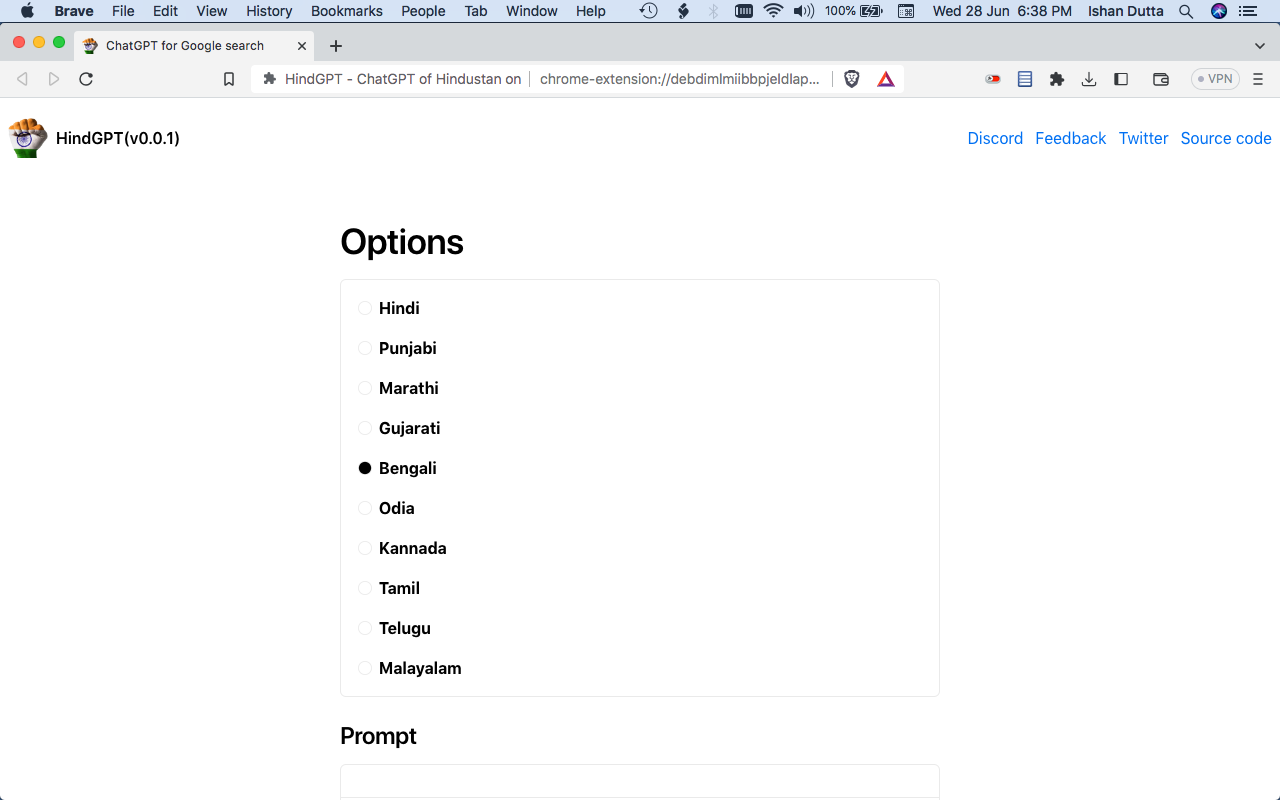1280x800 pixels.
Task: Select the Malayalam radio option
Action: click(x=365, y=668)
